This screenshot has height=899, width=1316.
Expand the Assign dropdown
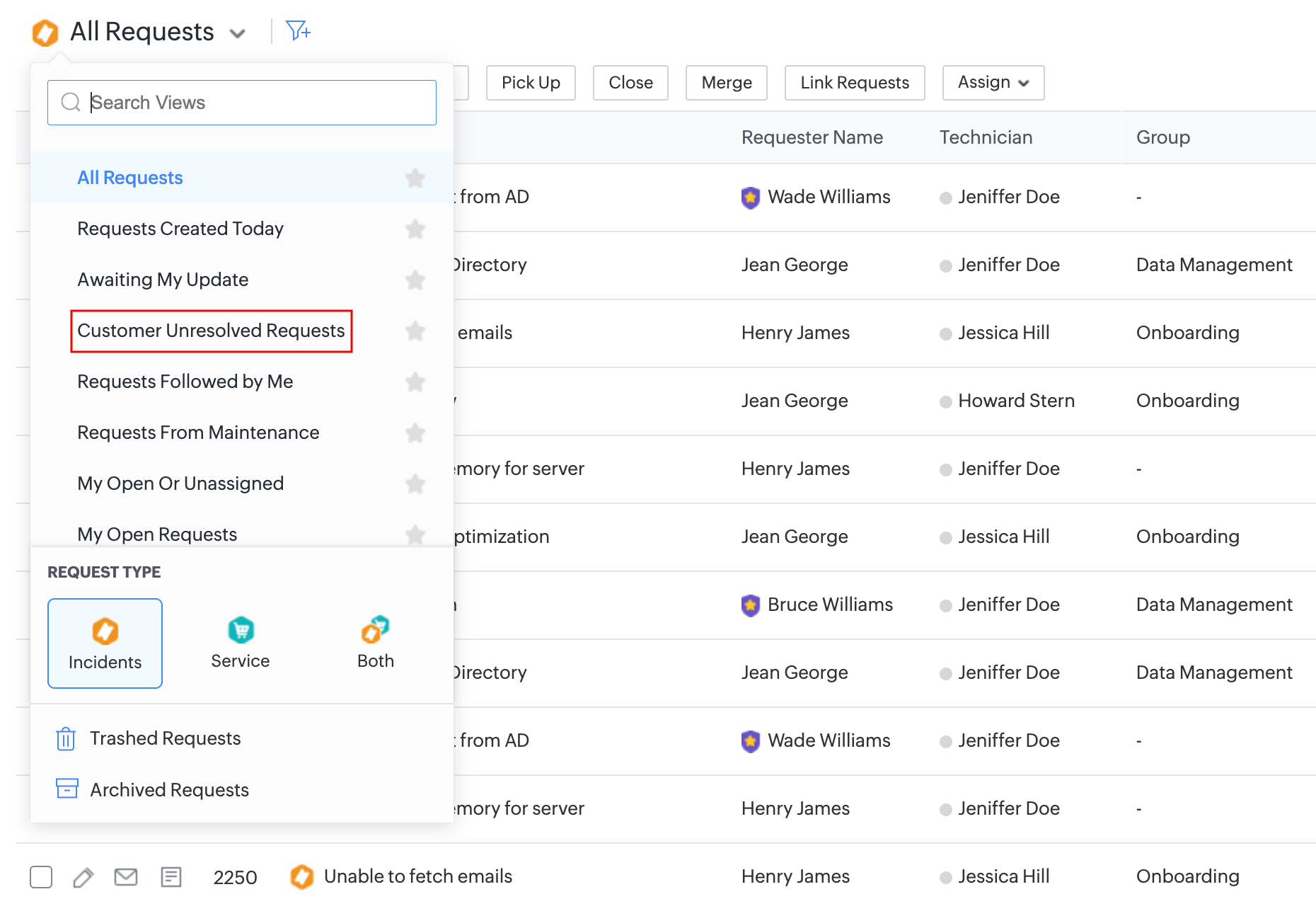pos(993,83)
